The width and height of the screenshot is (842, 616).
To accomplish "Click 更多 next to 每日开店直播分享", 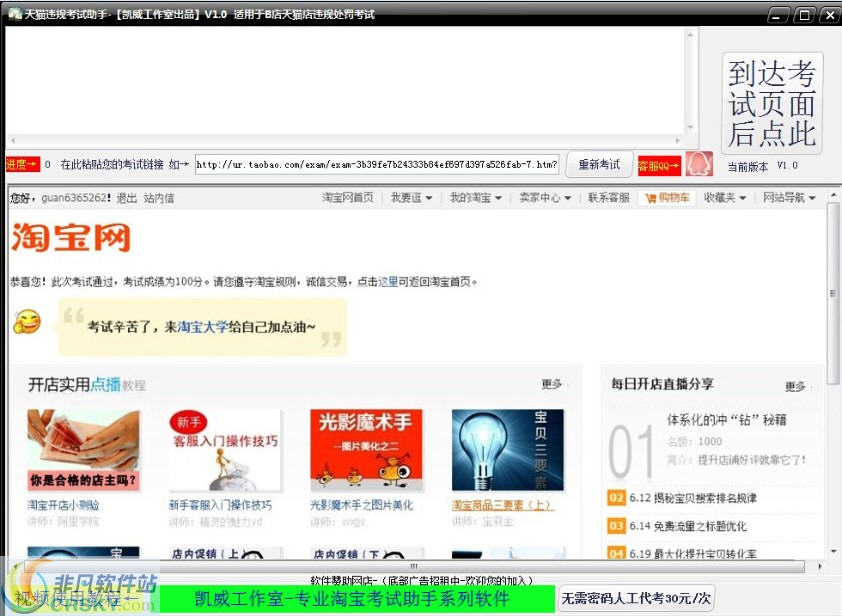I will pos(795,386).
